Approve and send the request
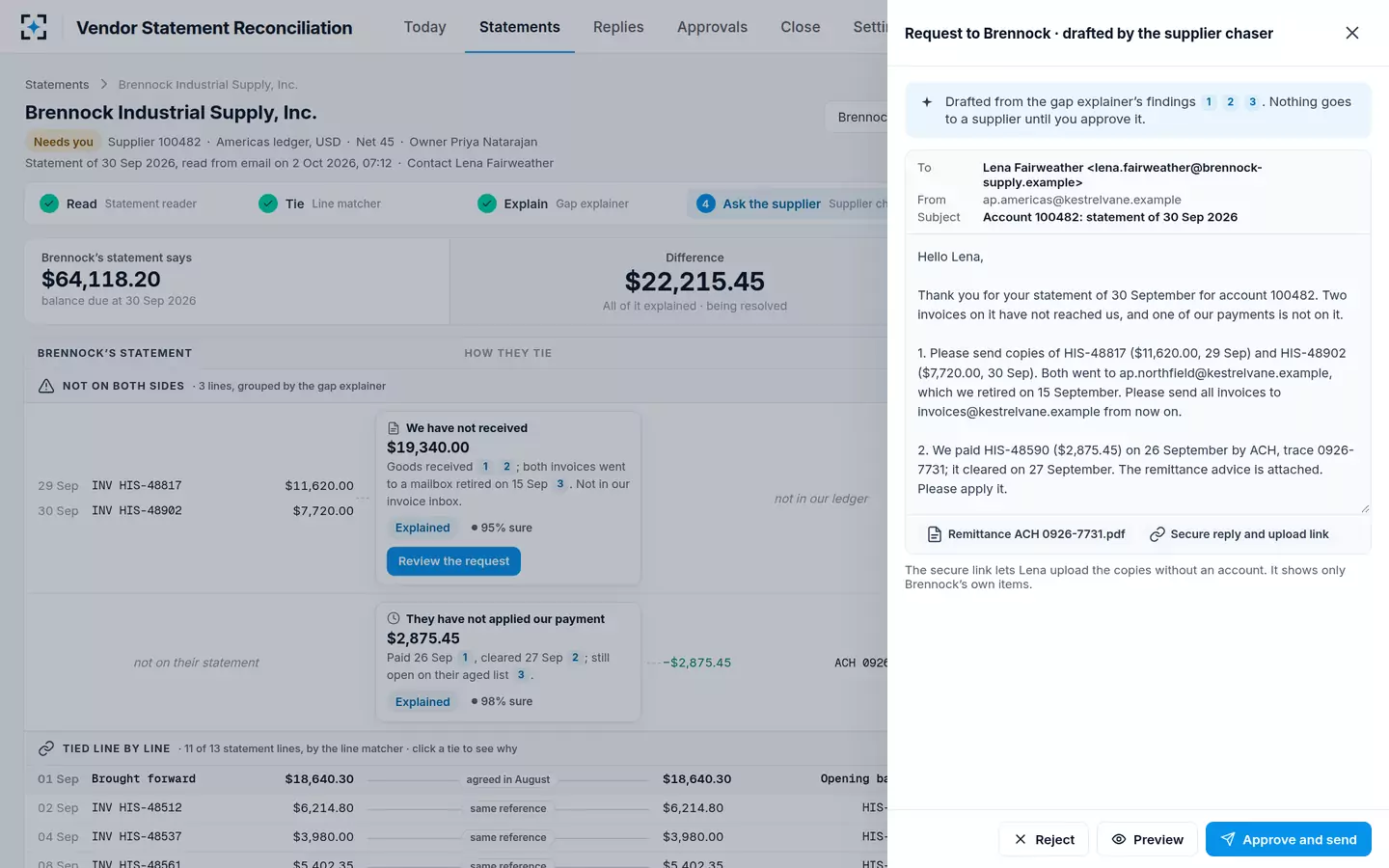This screenshot has height=868, width=1389. [1288, 839]
